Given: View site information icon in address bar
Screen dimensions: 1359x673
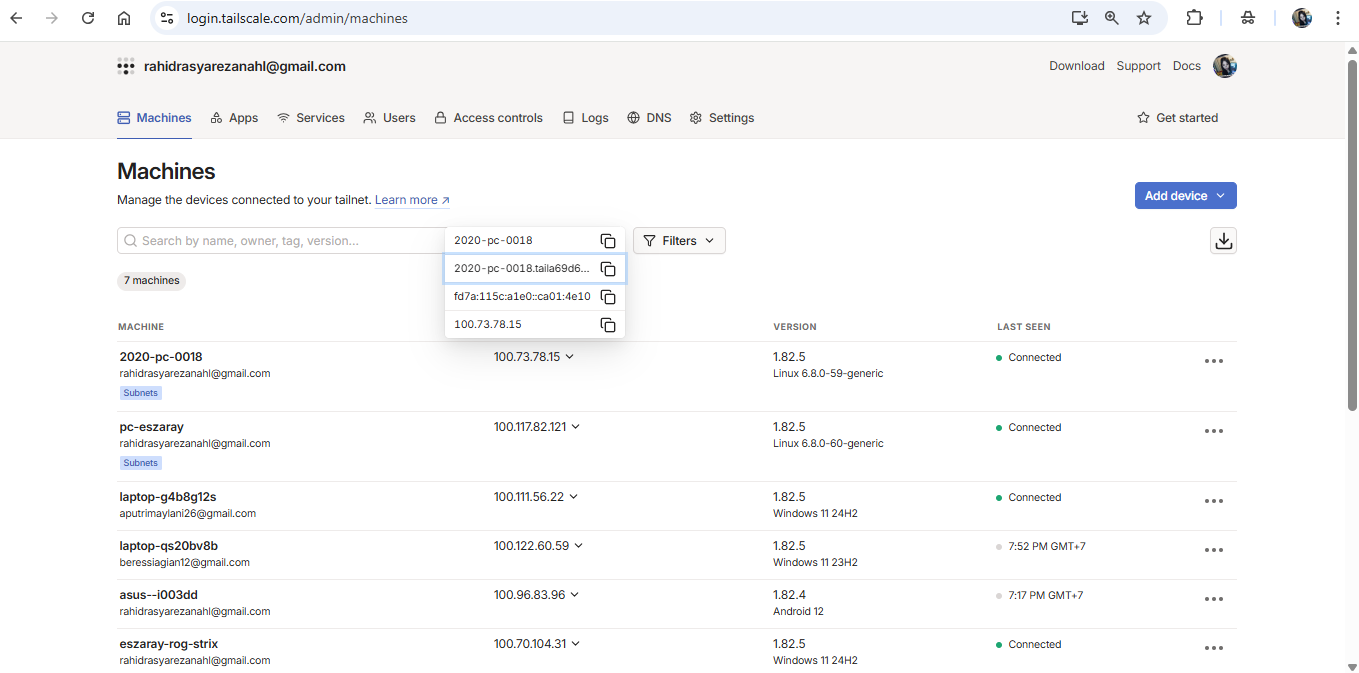Looking at the screenshot, I should [167, 18].
